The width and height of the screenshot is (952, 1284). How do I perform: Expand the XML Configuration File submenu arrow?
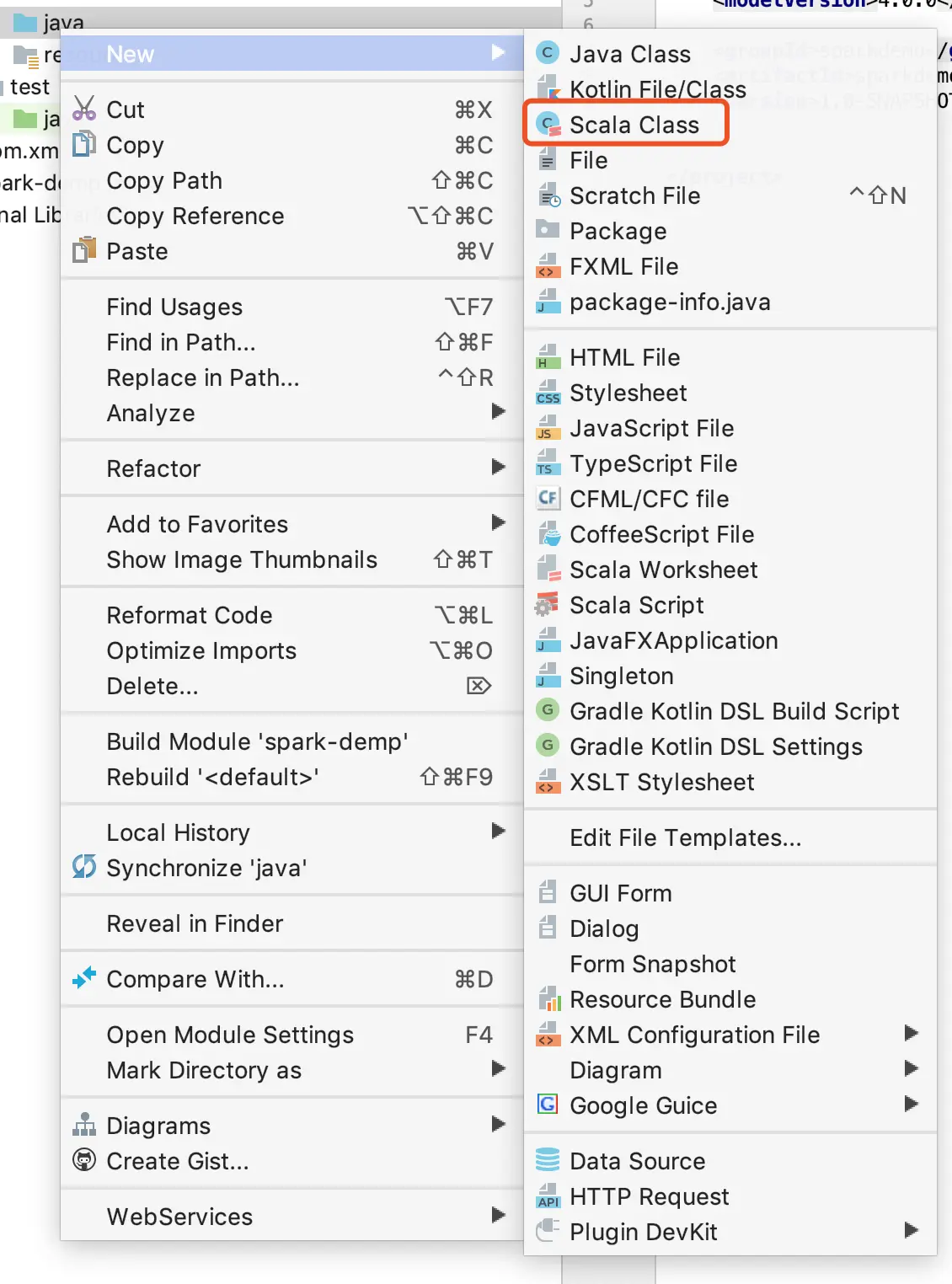(x=911, y=1034)
